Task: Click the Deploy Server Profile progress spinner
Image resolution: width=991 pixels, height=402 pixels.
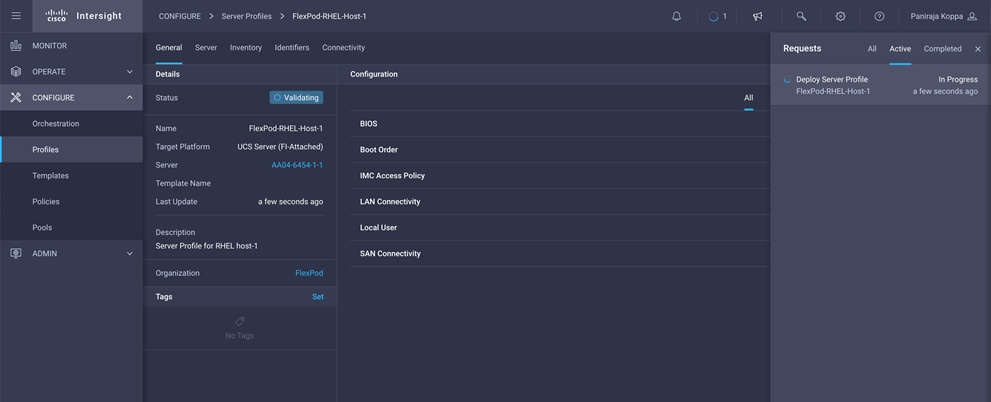Action: [x=787, y=80]
